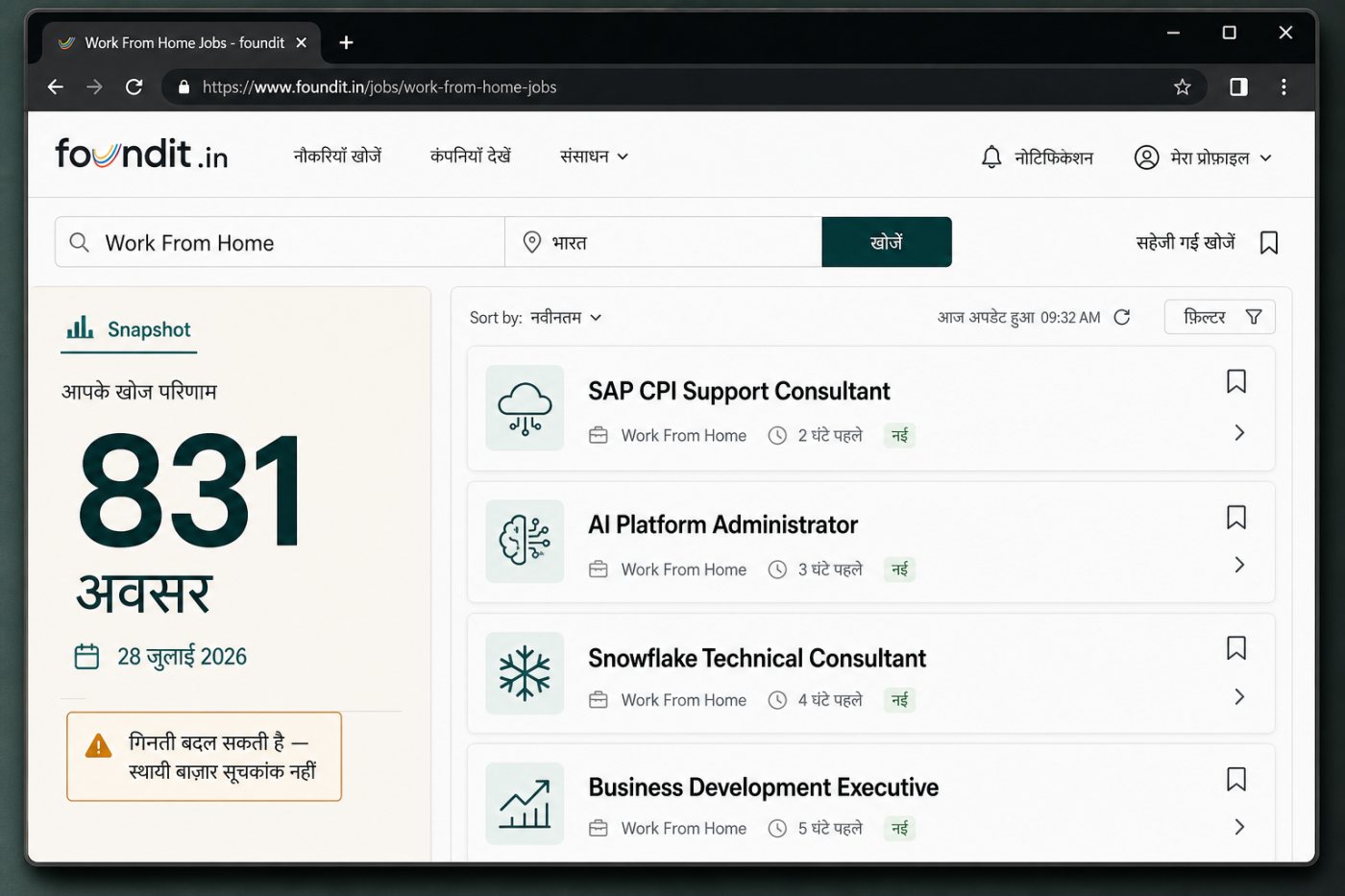Image resolution: width=1345 pixels, height=896 pixels.
Task: Open the browser three-dot menu
Action: coord(1284,87)
